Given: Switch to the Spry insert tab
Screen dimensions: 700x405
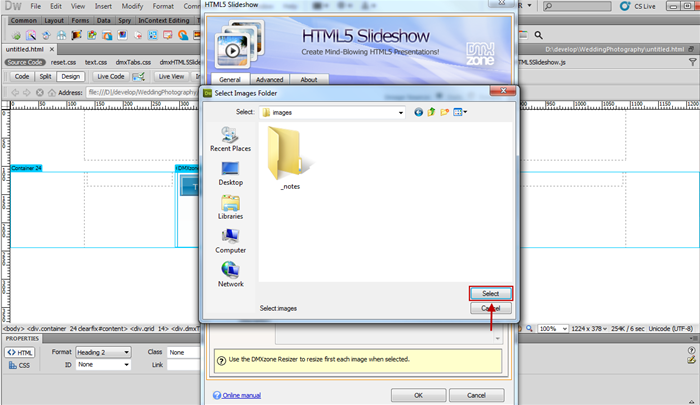Looking at the screenshot, I should pyautogui.click(x=125, y=21).
